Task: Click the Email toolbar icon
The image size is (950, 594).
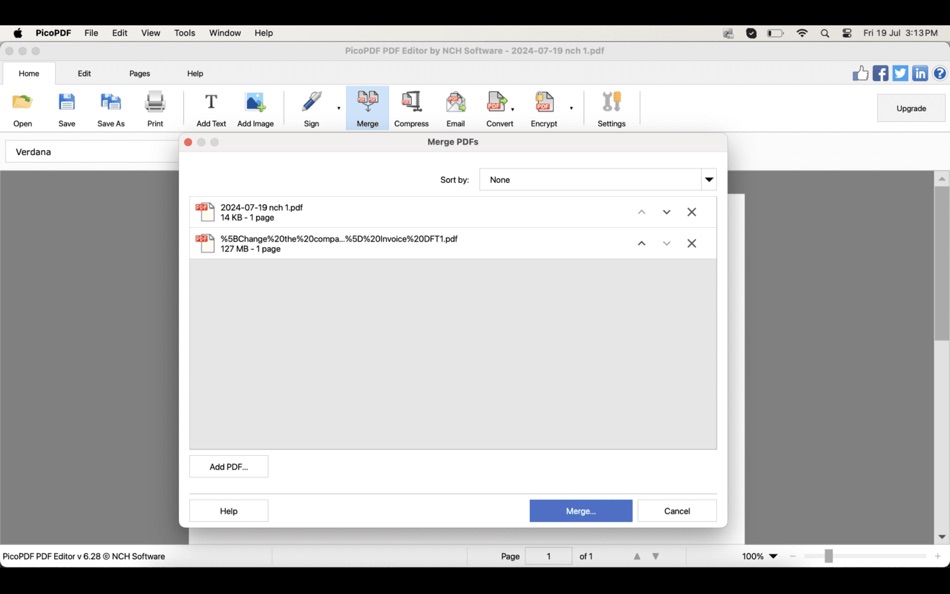Action: pos(456,108)
